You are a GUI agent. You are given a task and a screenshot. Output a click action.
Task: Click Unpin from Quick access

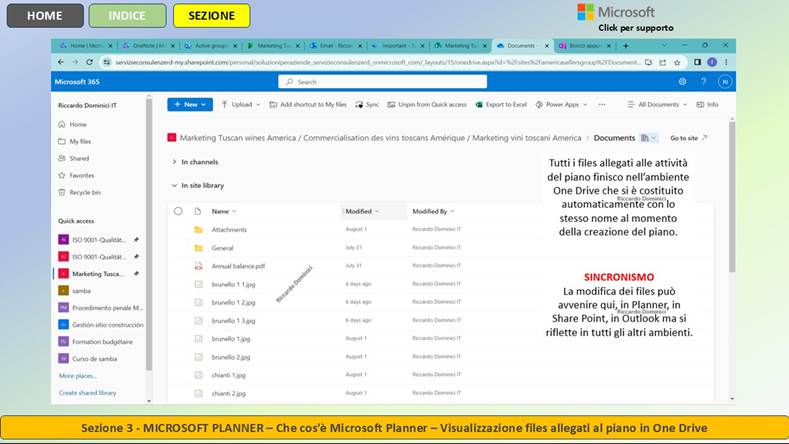coord(427,104)
